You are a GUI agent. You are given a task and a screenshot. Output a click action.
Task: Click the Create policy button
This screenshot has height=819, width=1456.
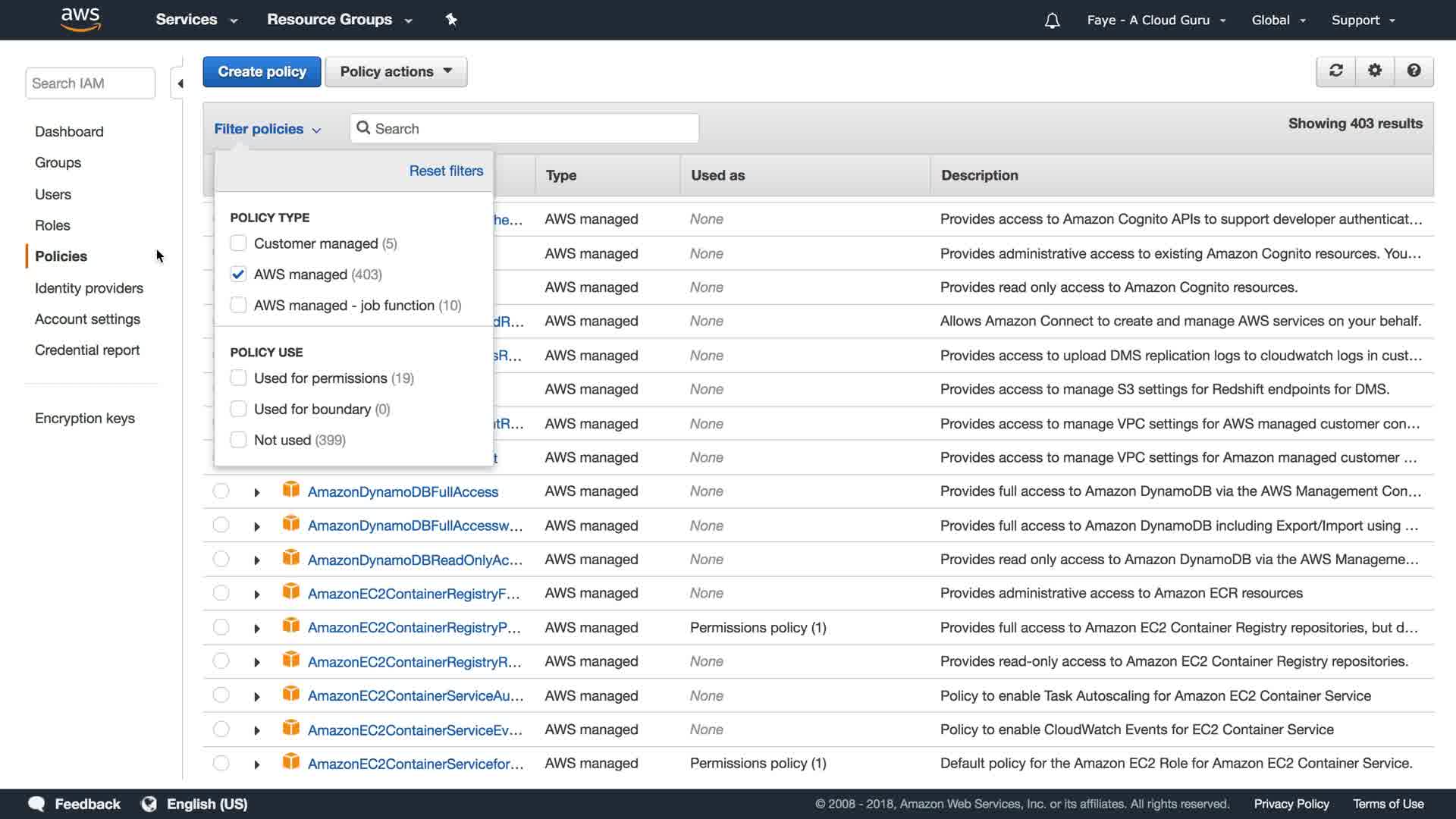pos(262,71)
